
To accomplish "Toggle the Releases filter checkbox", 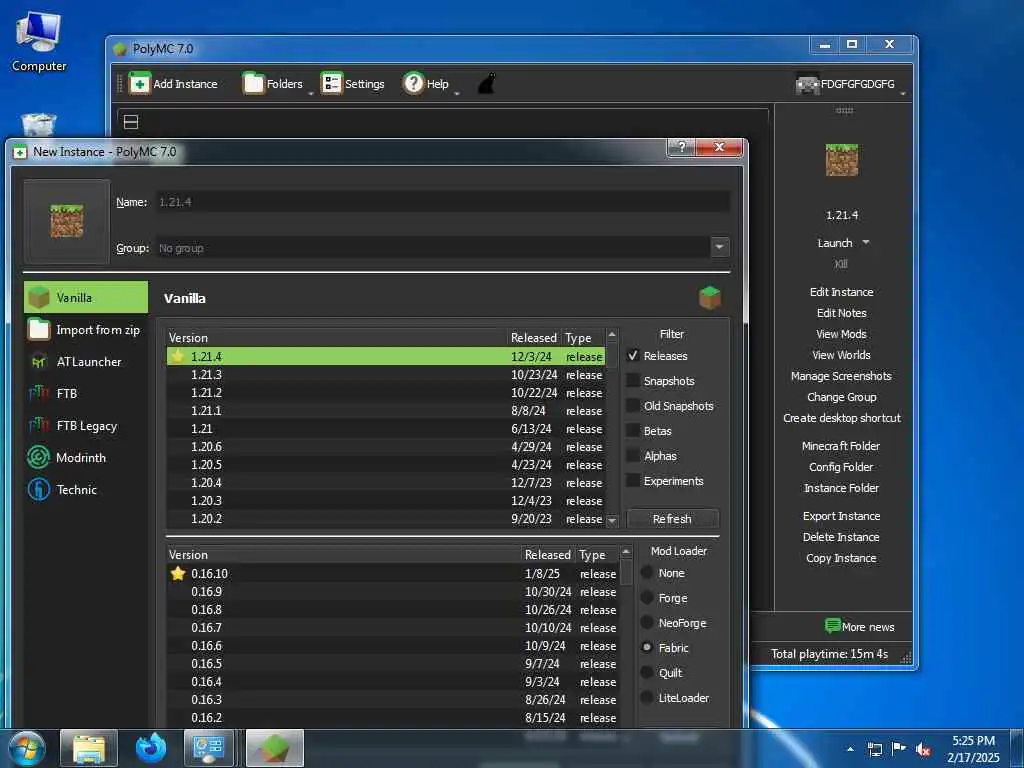I will coord(632,356).
